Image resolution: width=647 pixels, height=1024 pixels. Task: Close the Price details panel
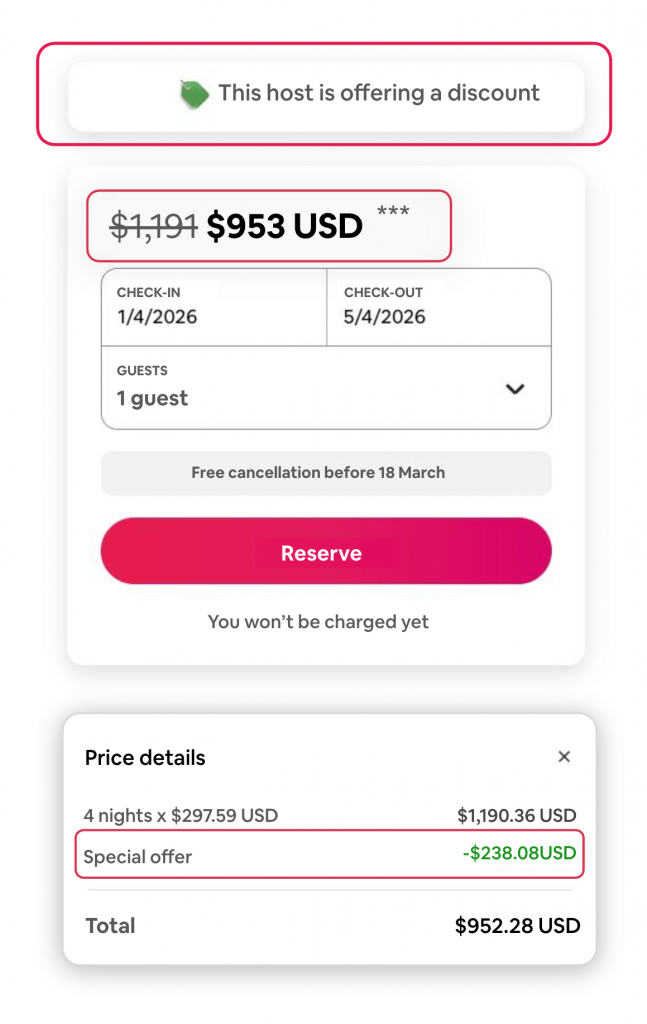coord(564,757)
